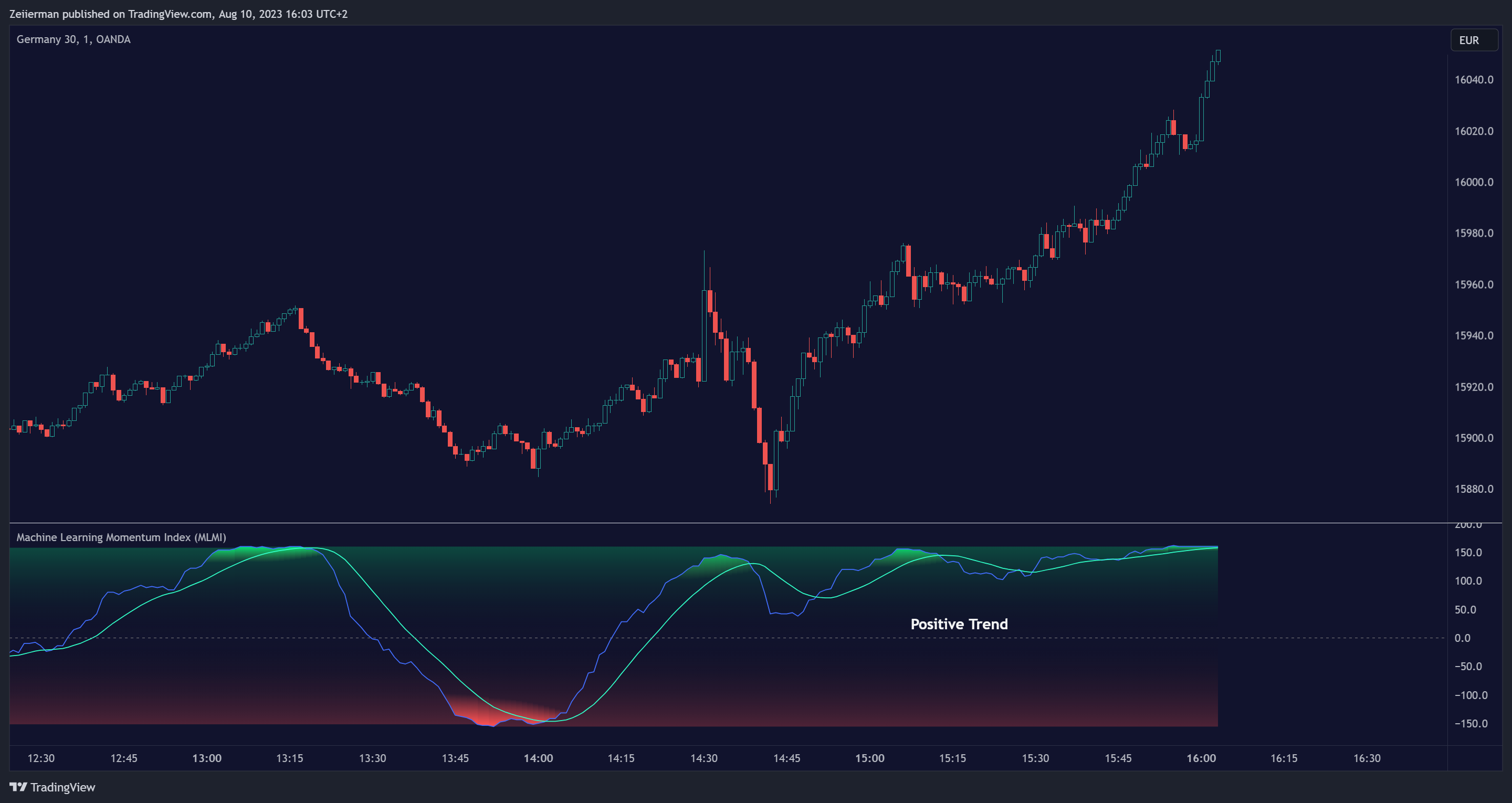
Task: Click the 15:00 time axis label
Action: click(870, 758)
